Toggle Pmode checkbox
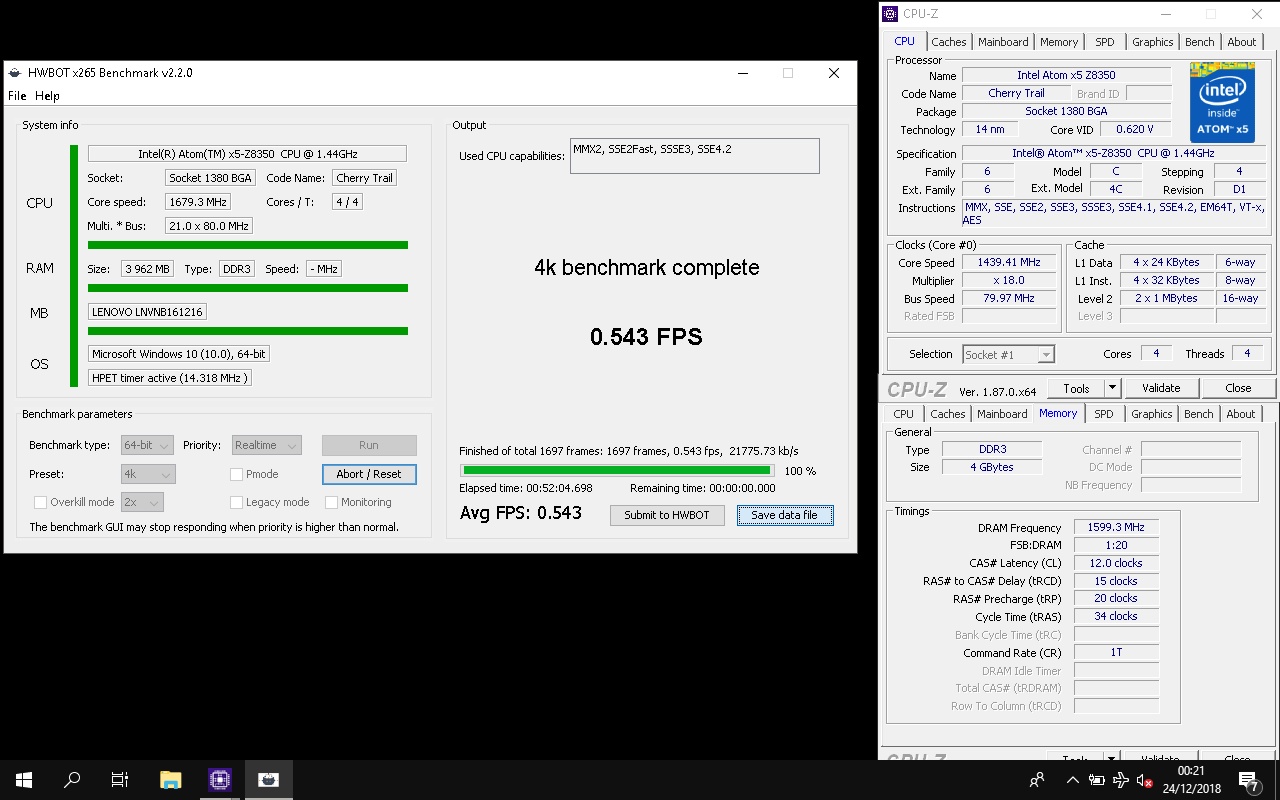Screen dimensions: 1280x800 [237, 474]
